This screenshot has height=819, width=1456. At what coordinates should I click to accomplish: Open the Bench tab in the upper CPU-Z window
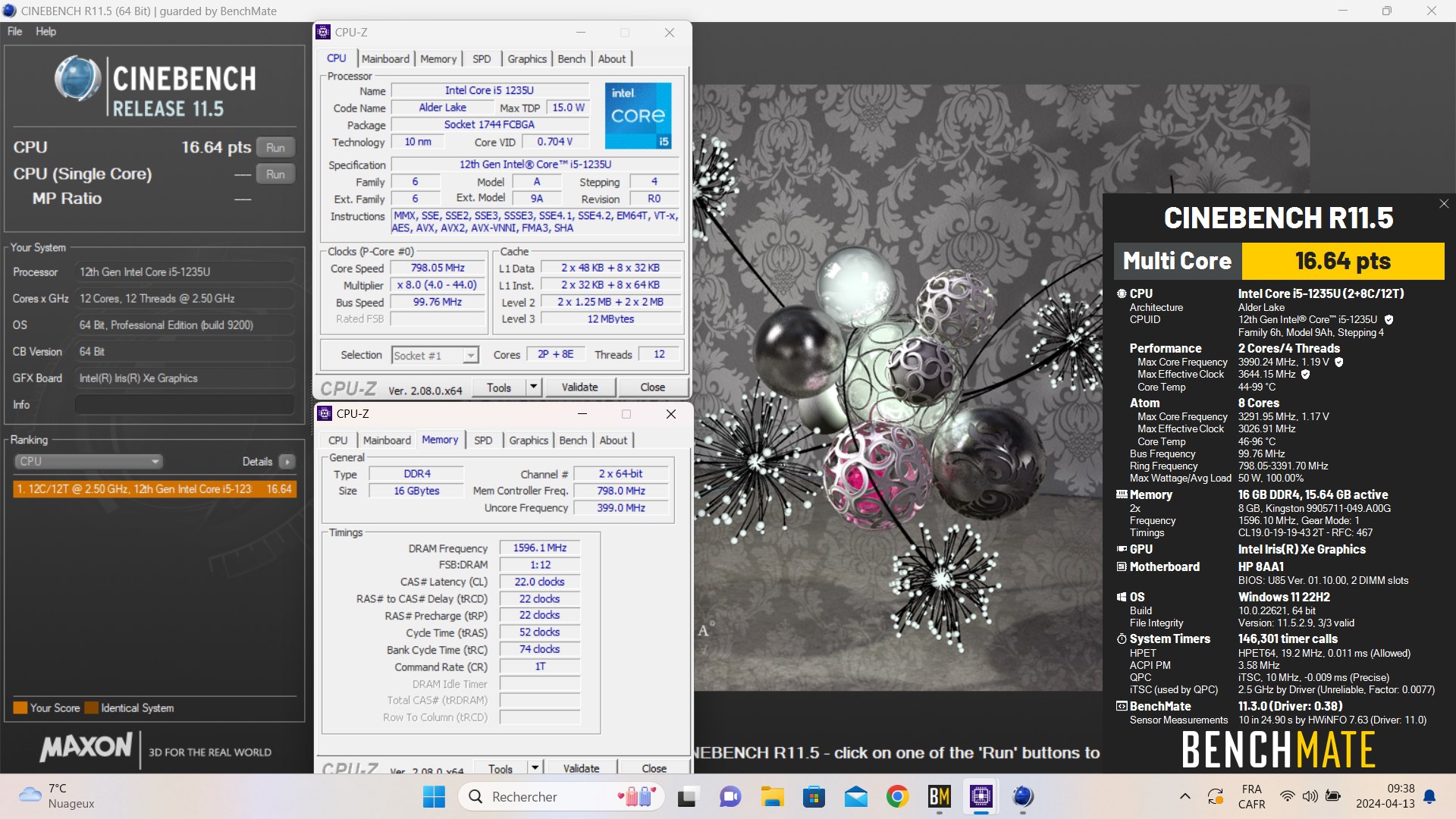(x=572, y=58)
